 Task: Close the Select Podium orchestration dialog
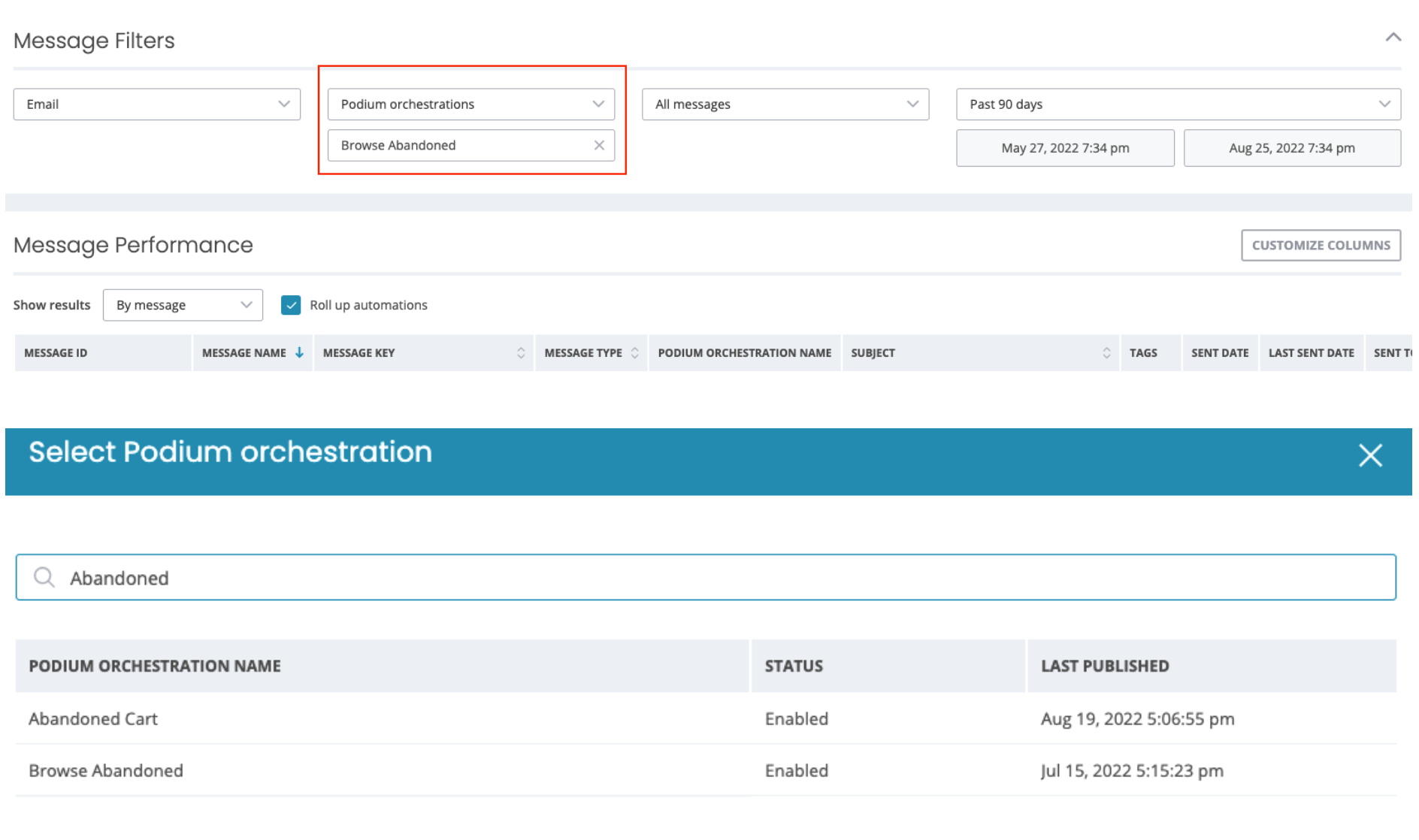(1369, 455)
